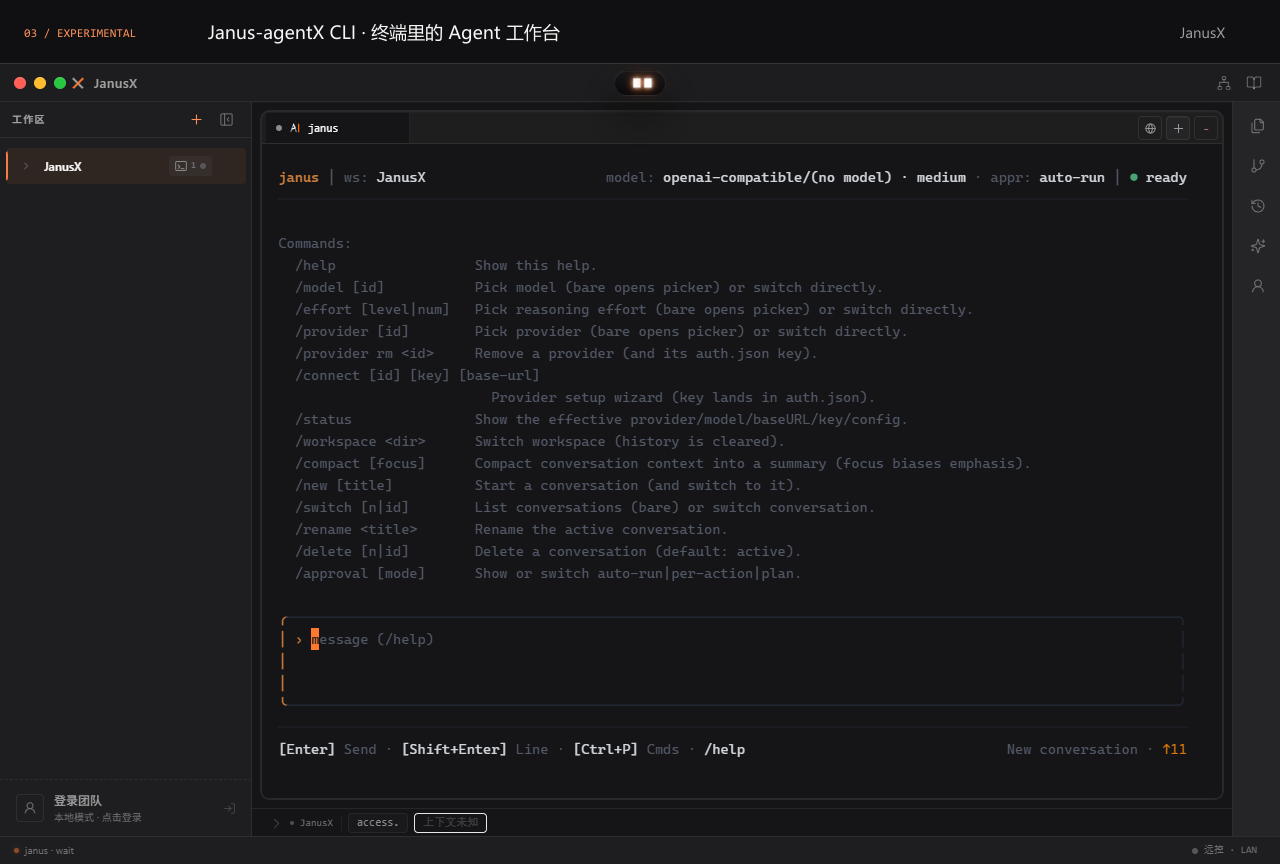This screenshot has width=1280, height=864.
Task: Click the medium effort value in the header
Action: pos(941,177)
